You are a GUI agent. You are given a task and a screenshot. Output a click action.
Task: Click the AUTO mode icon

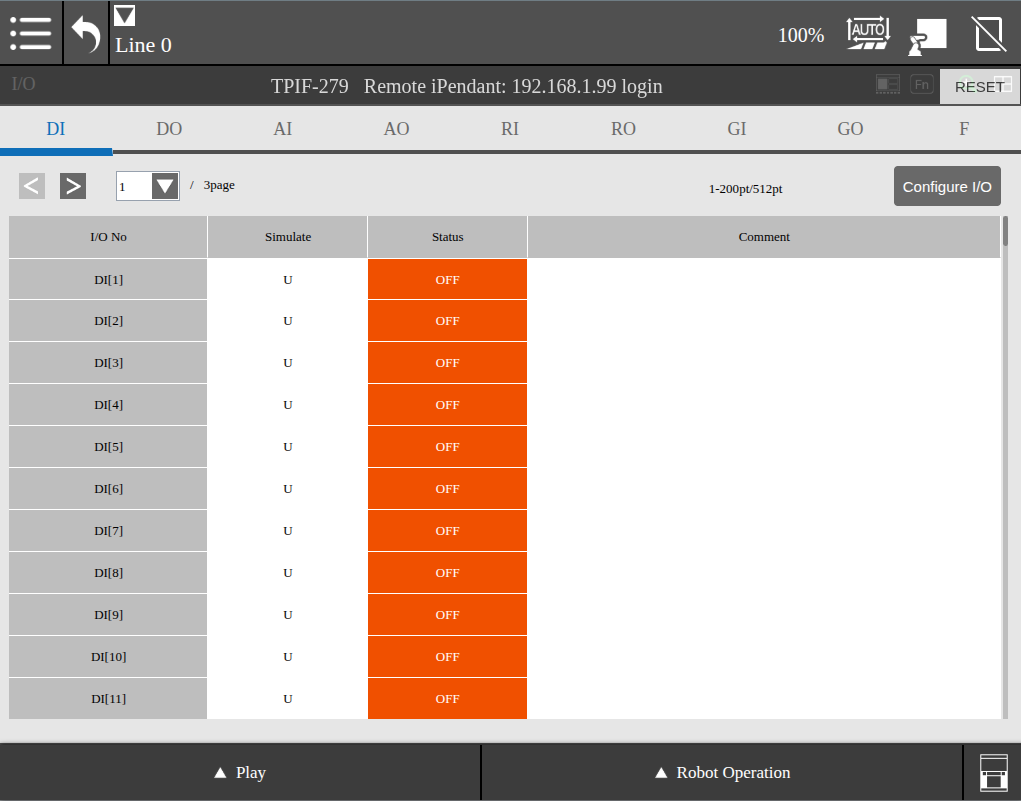click(867, 33)
